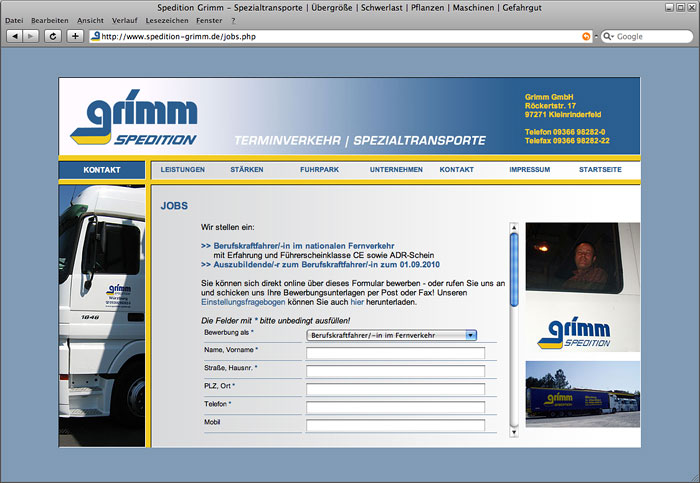Go forward with the browser forward arrow

30,36
